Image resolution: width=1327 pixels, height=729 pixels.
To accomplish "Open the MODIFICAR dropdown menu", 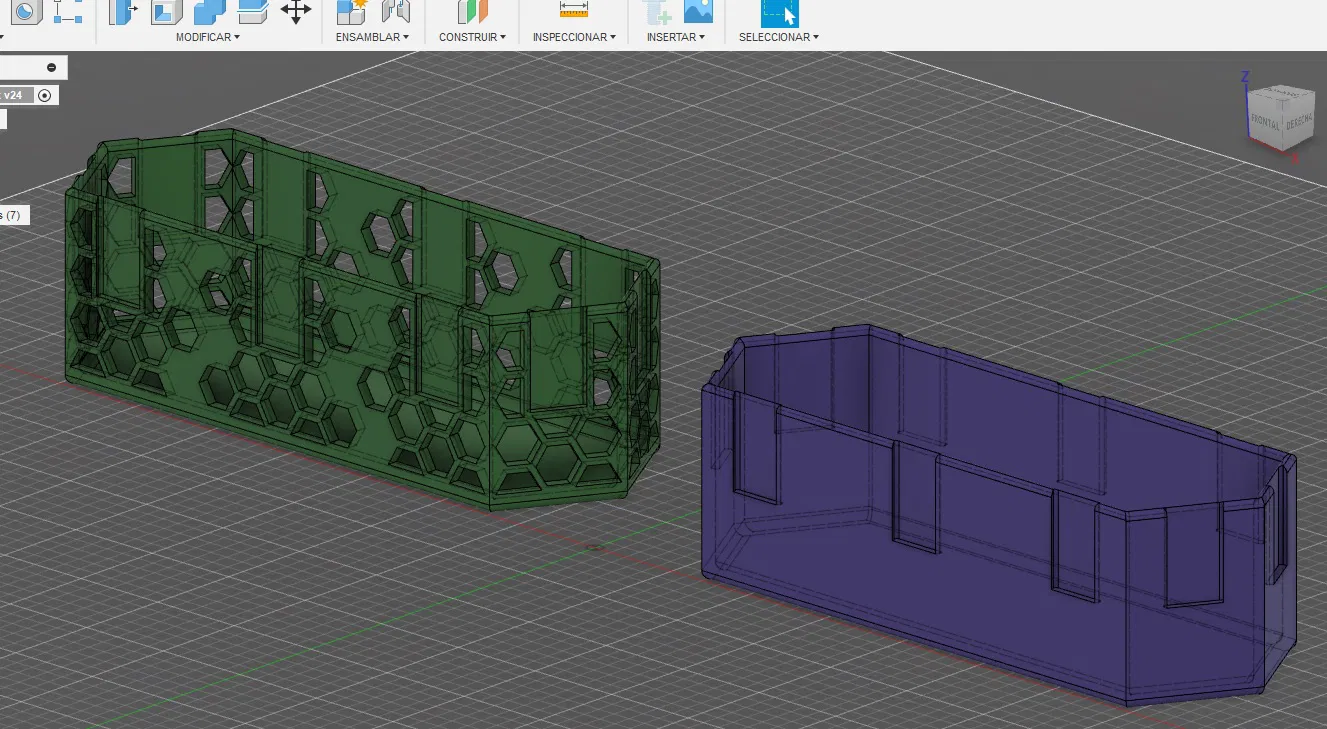I will click(207, 37).
